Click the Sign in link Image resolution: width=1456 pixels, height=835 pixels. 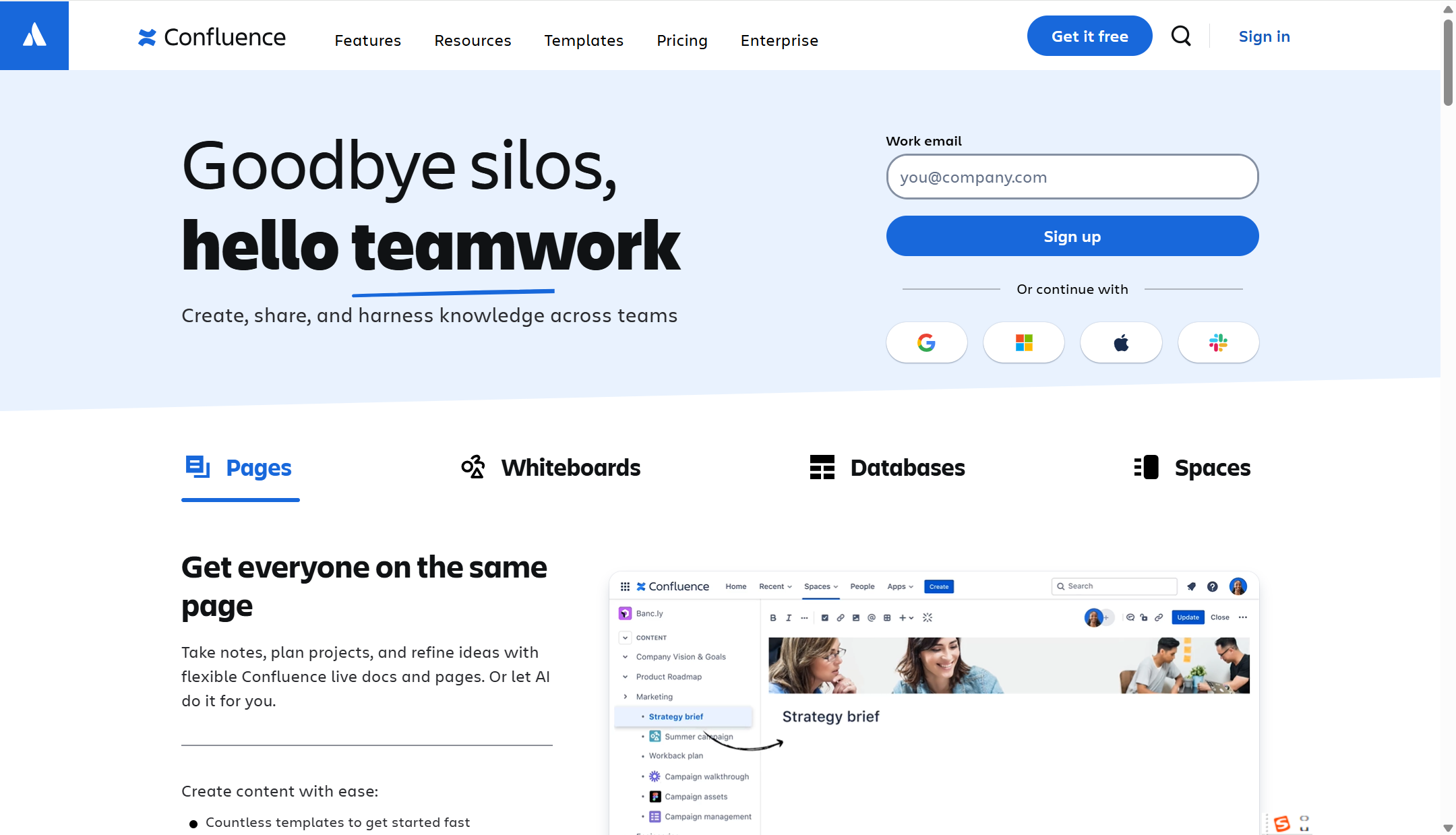point(1264,36)
